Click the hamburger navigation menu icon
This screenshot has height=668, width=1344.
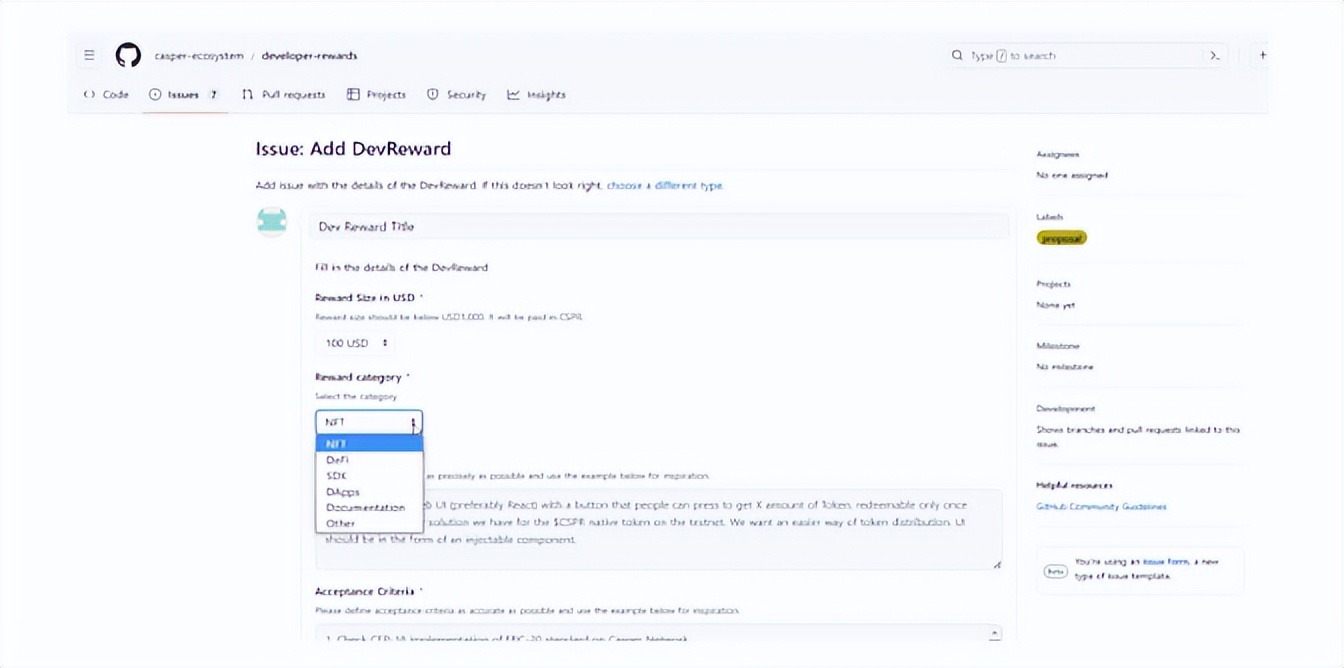[89, 55]
